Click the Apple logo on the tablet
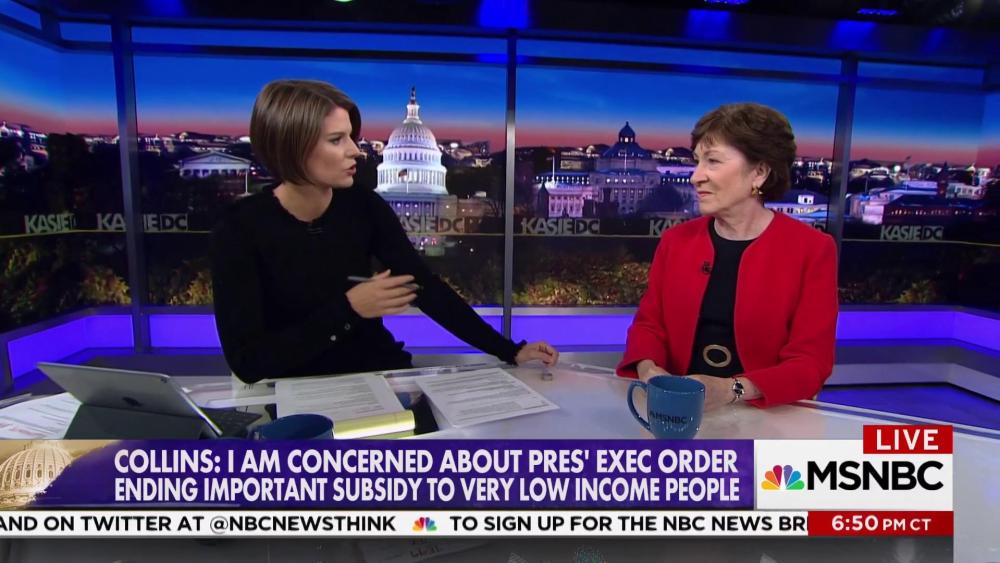This screenshot has height=563, width=1000. tap(133, 402)
